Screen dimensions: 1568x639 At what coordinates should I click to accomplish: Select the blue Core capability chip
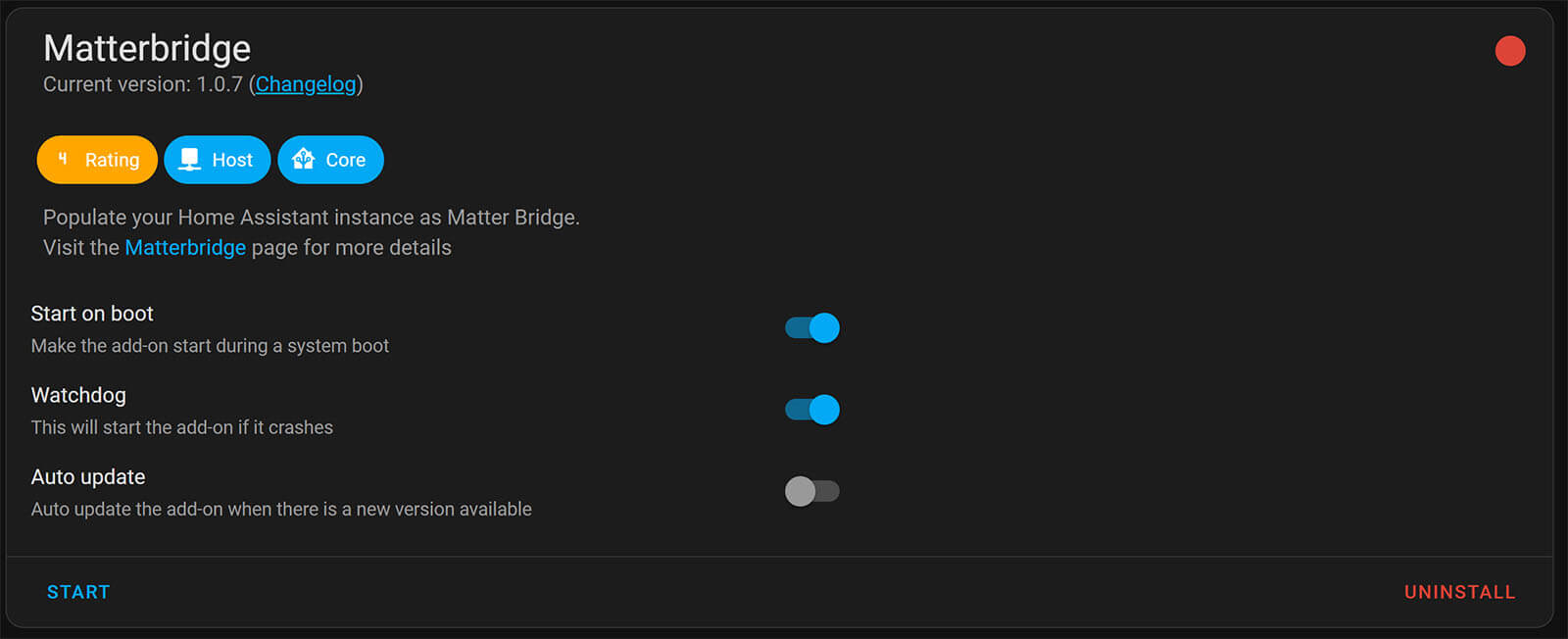[330, 159]
